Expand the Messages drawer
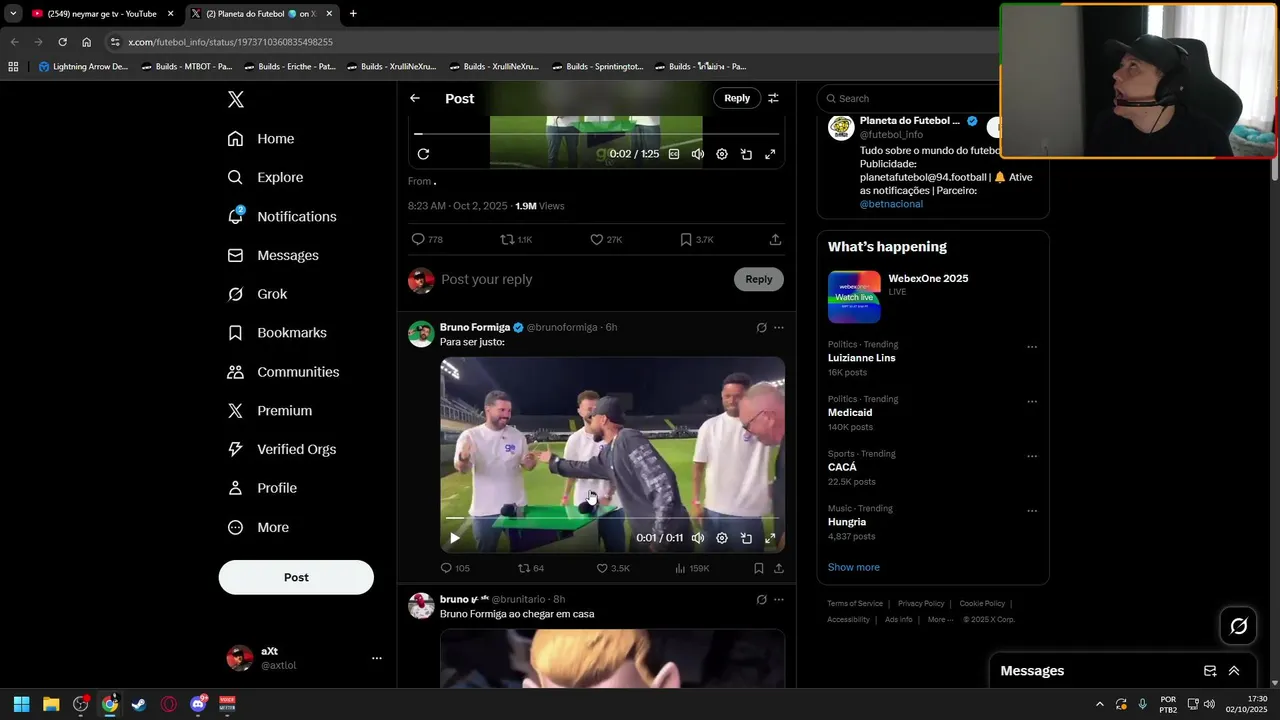The height and width of the screenshot is (720, 1280). [1234, 671]
